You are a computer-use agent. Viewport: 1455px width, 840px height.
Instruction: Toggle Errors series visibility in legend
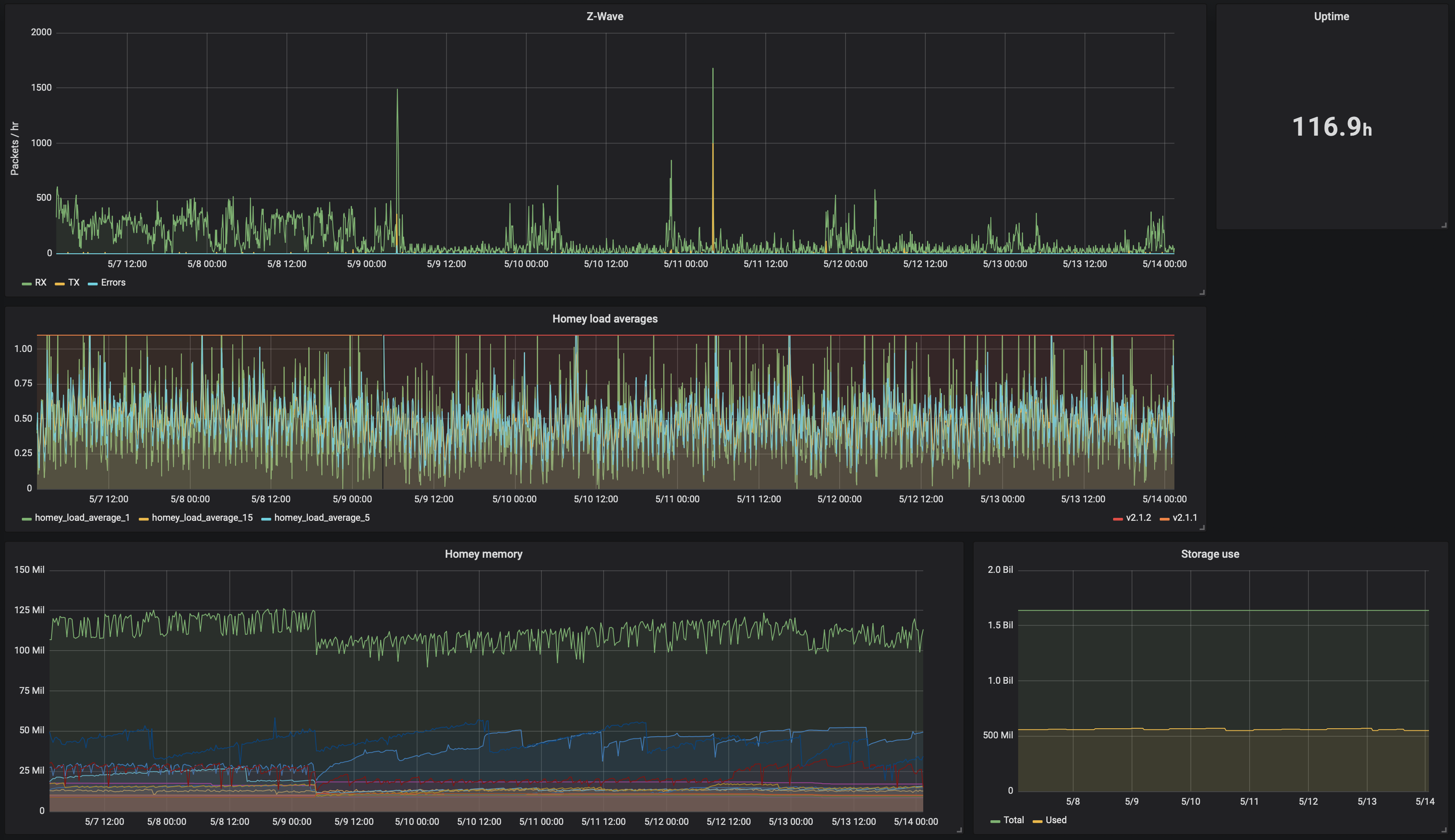click(x=113, y=283)
